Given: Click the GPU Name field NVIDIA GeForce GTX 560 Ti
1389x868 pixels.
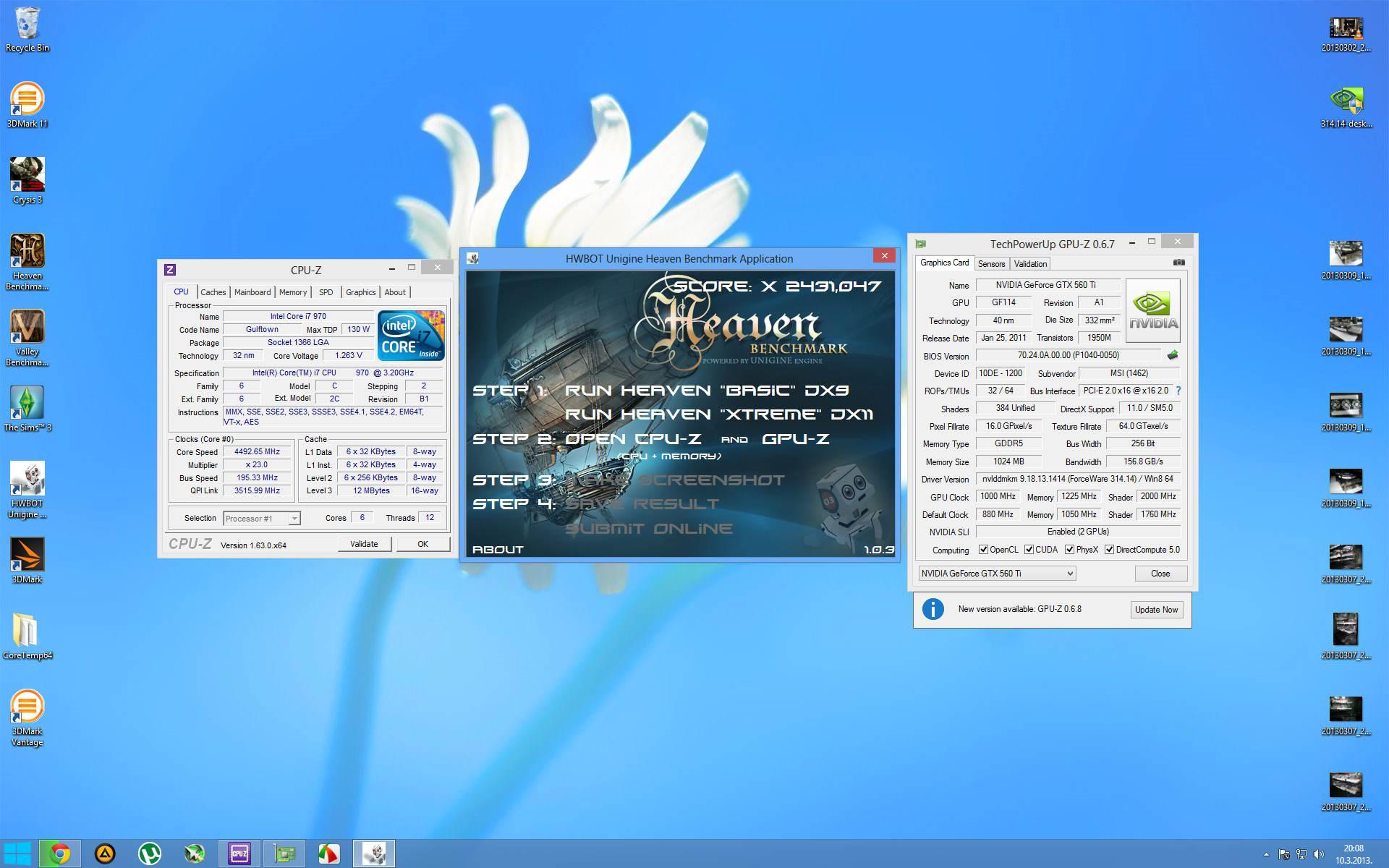Looking at the screenshot, I should 1048,285.
